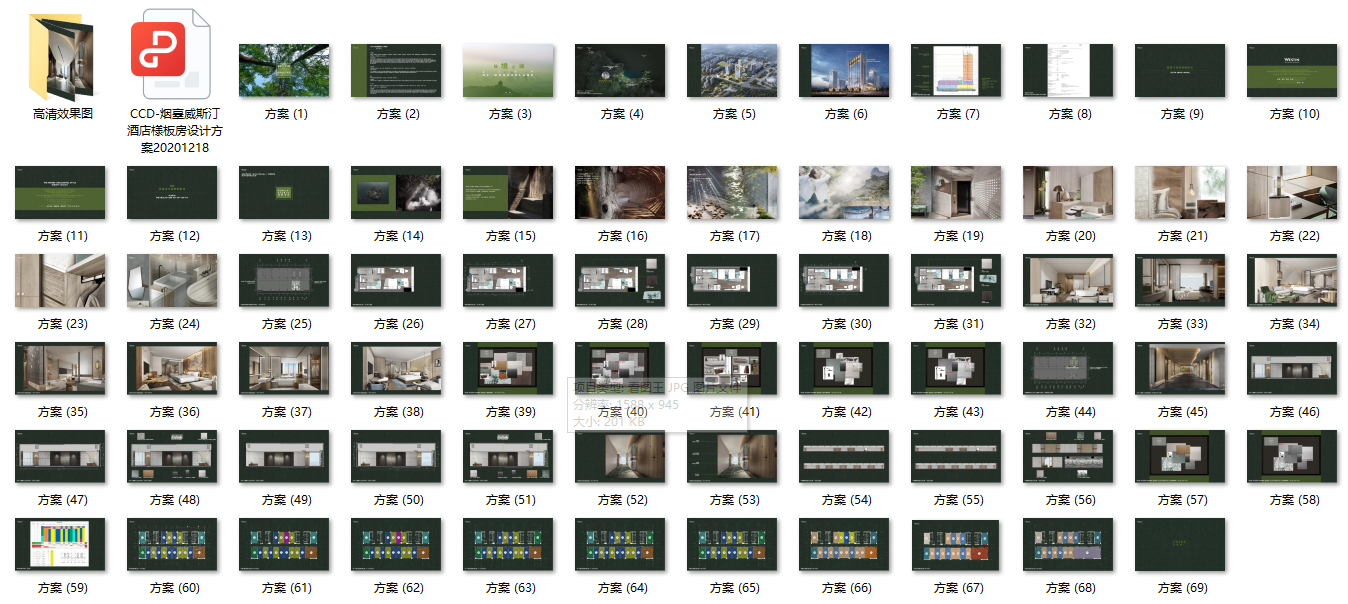Open the 方案 (60) image file
Image resolution: width=1348 pixels, height=604 pixels.
coord(172,544)
